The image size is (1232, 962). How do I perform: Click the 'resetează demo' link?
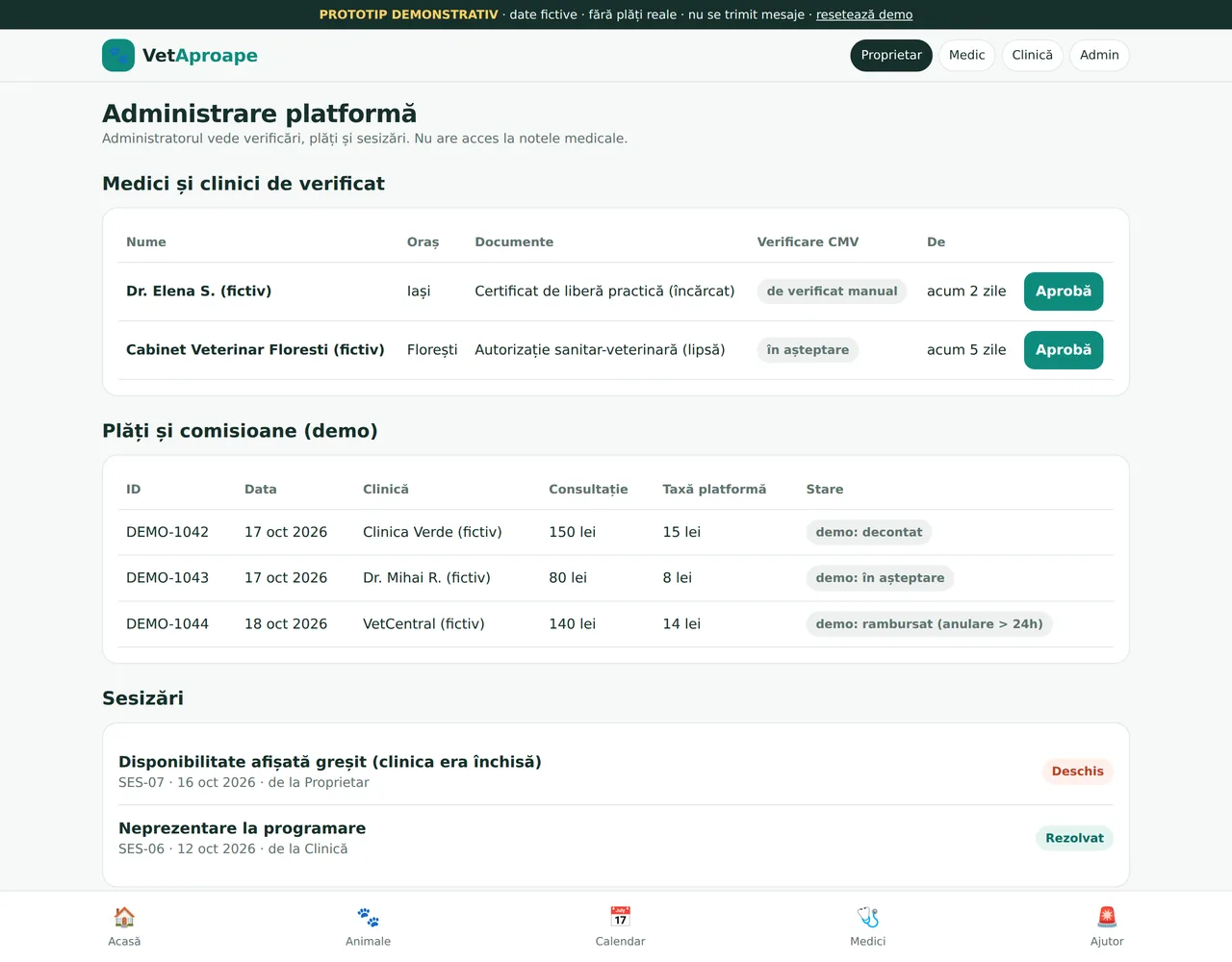[x=864, y=14]
